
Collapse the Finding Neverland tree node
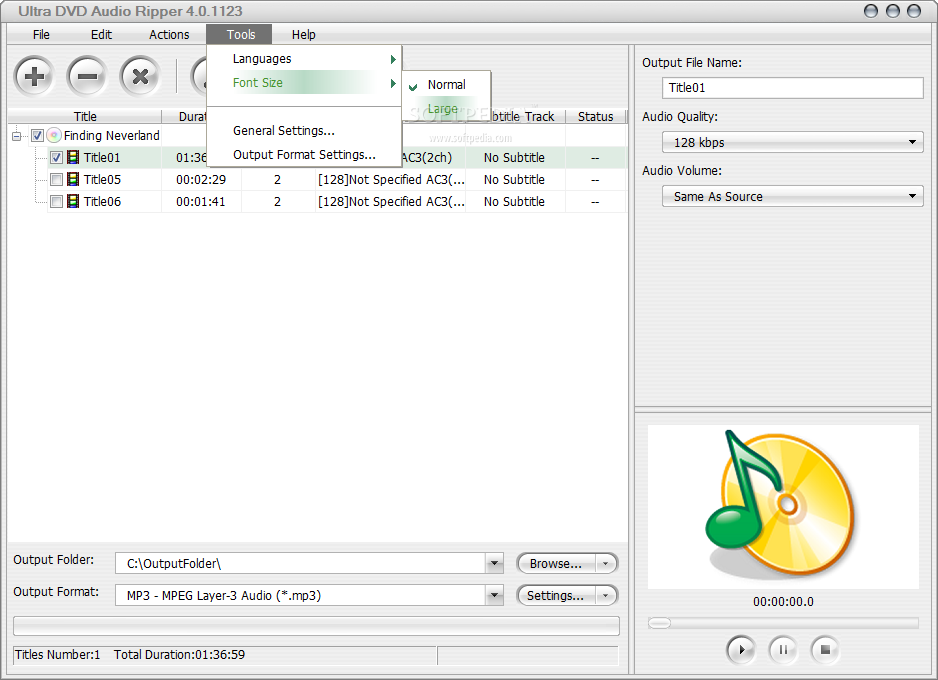coord(16,136)
